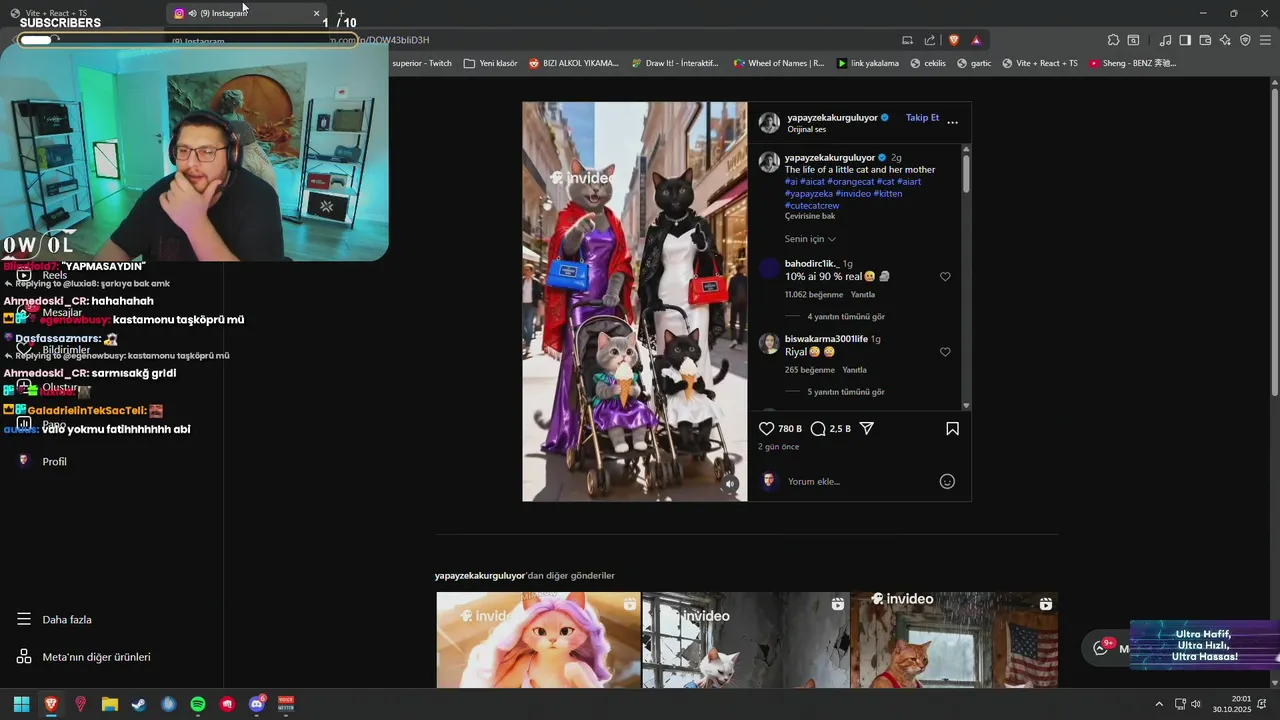This screenshot has height=720, width=1280.
Task: Open the emoji picker in comment box
Action: pos(947,481)
